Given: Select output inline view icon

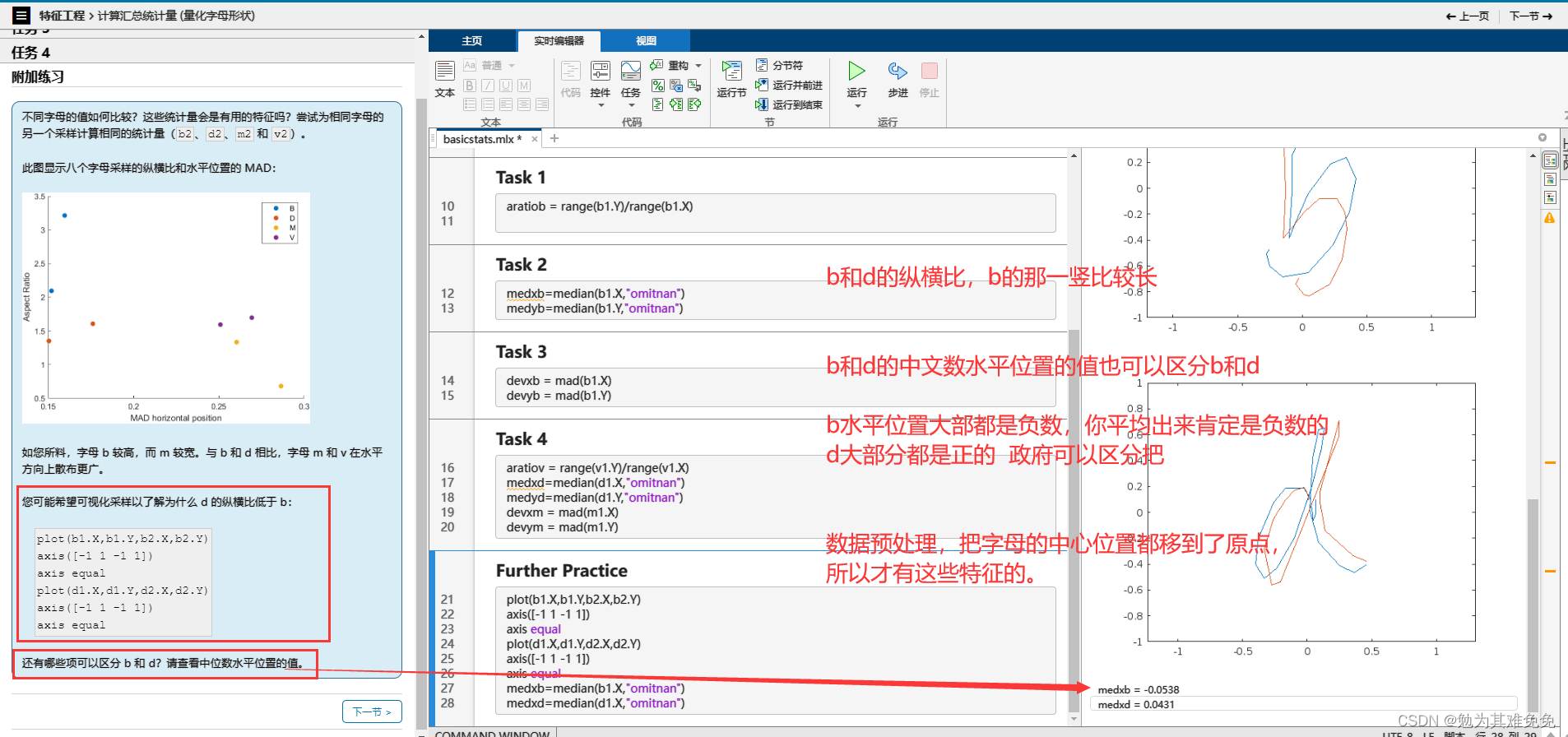Looking at the screenshot, I should (1550, 179).
